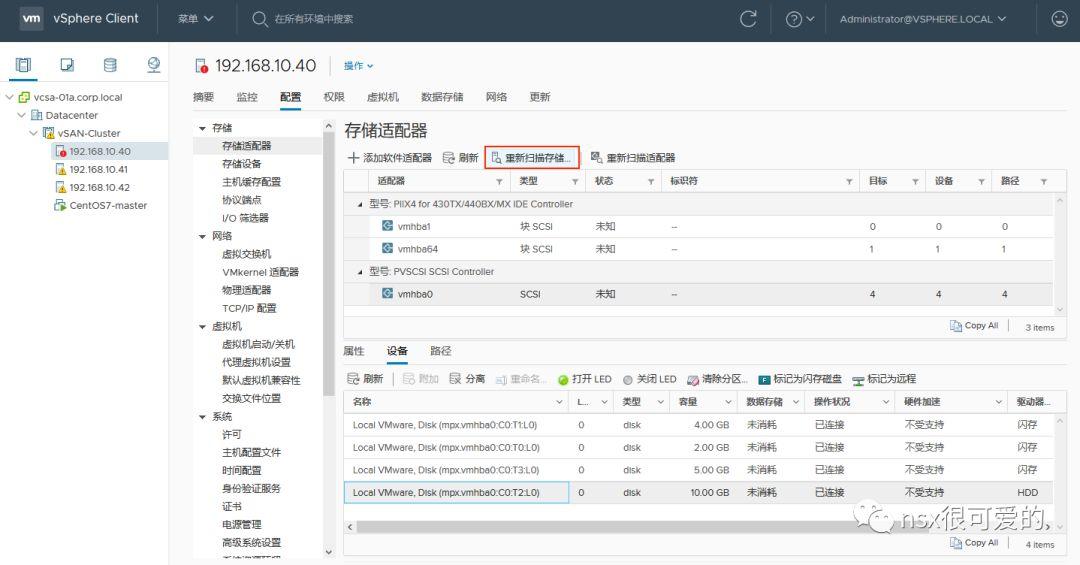Screen dimensions: 1080x565
Task: Click 标记为闪存磁盘 button
Action: coord(800,379)
